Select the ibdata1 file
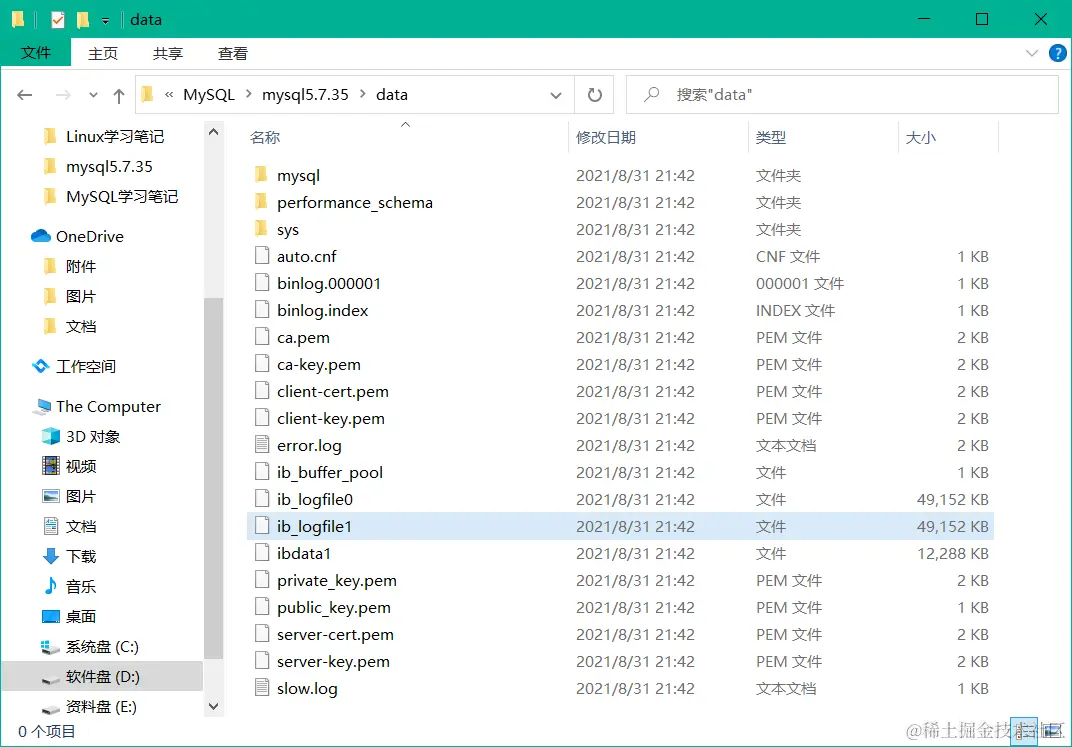 coord(620,553)
